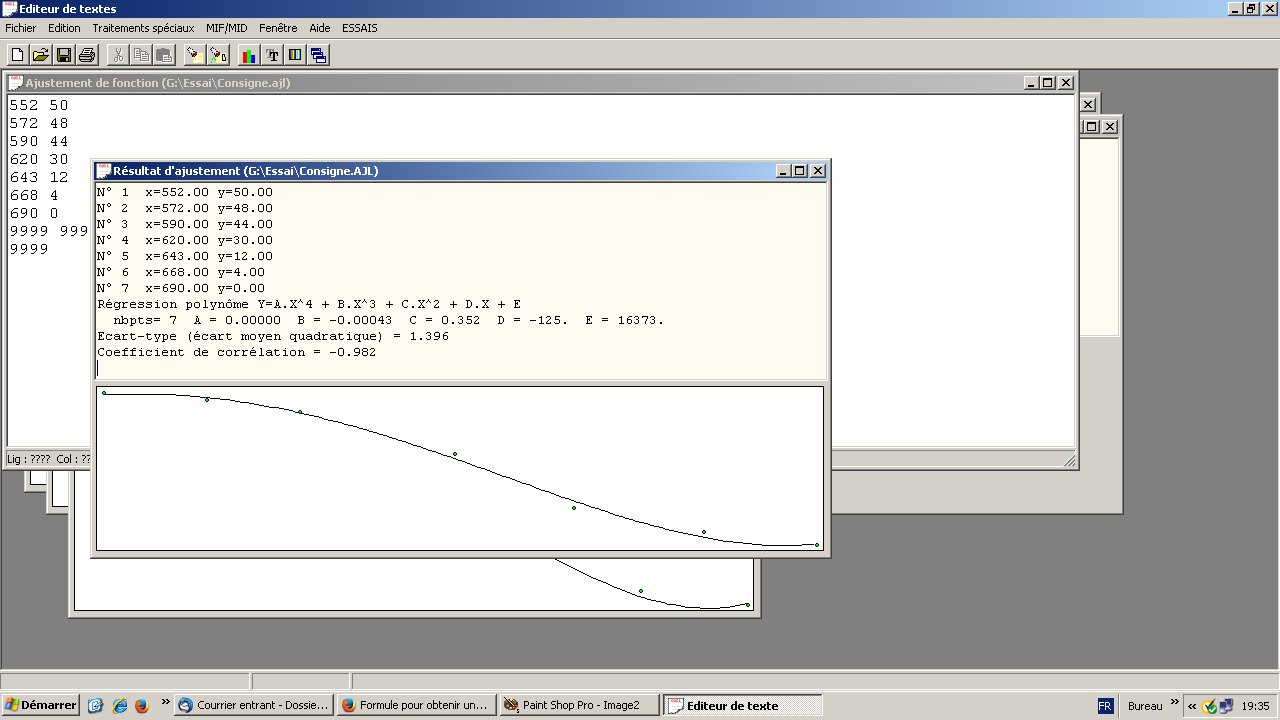Click the data line "572 48"
The width and height of the screenshot is (1280, 720).
click(x=39, y=123)
